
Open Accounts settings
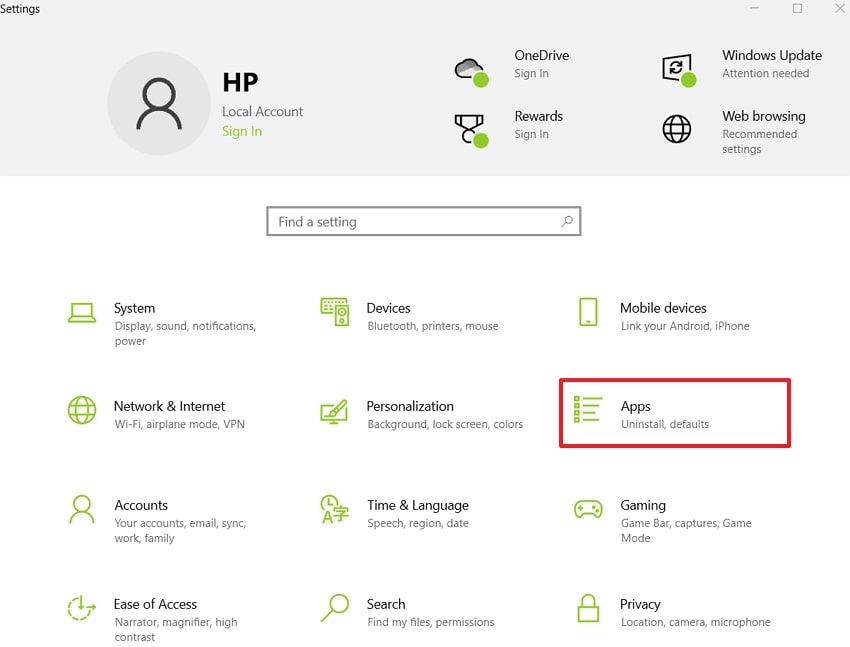pyautogui.click(x=141, y=506)
